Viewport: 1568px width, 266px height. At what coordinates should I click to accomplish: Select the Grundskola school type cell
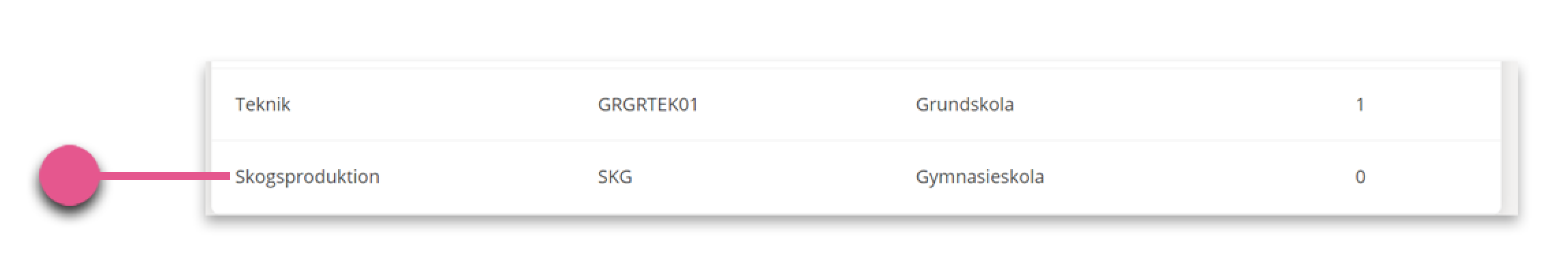pyautogui.click(x=964, y=104)
